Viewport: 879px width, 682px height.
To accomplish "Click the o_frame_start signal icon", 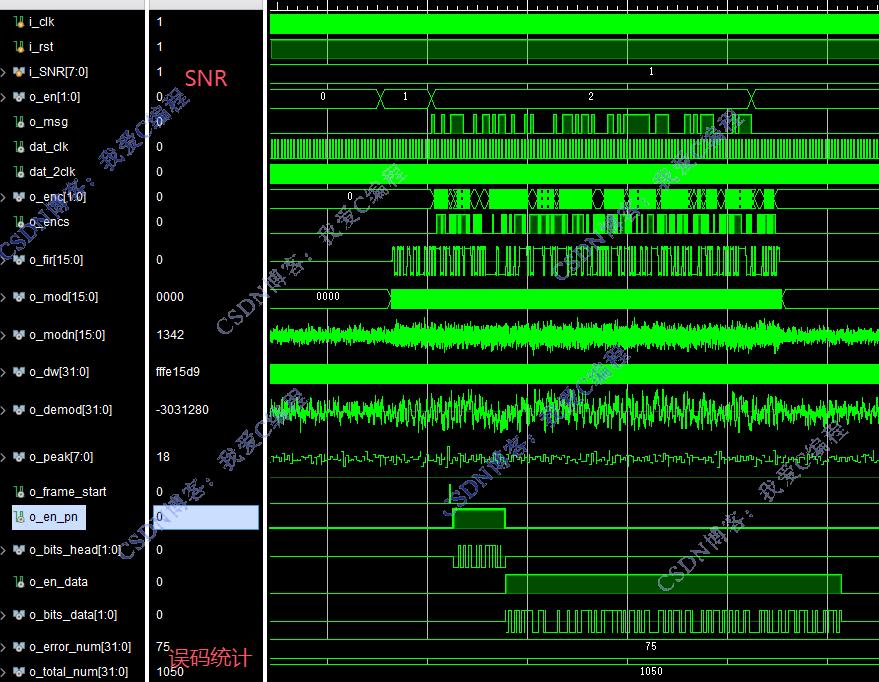I will pyautogui.click(x=19, y=491).
